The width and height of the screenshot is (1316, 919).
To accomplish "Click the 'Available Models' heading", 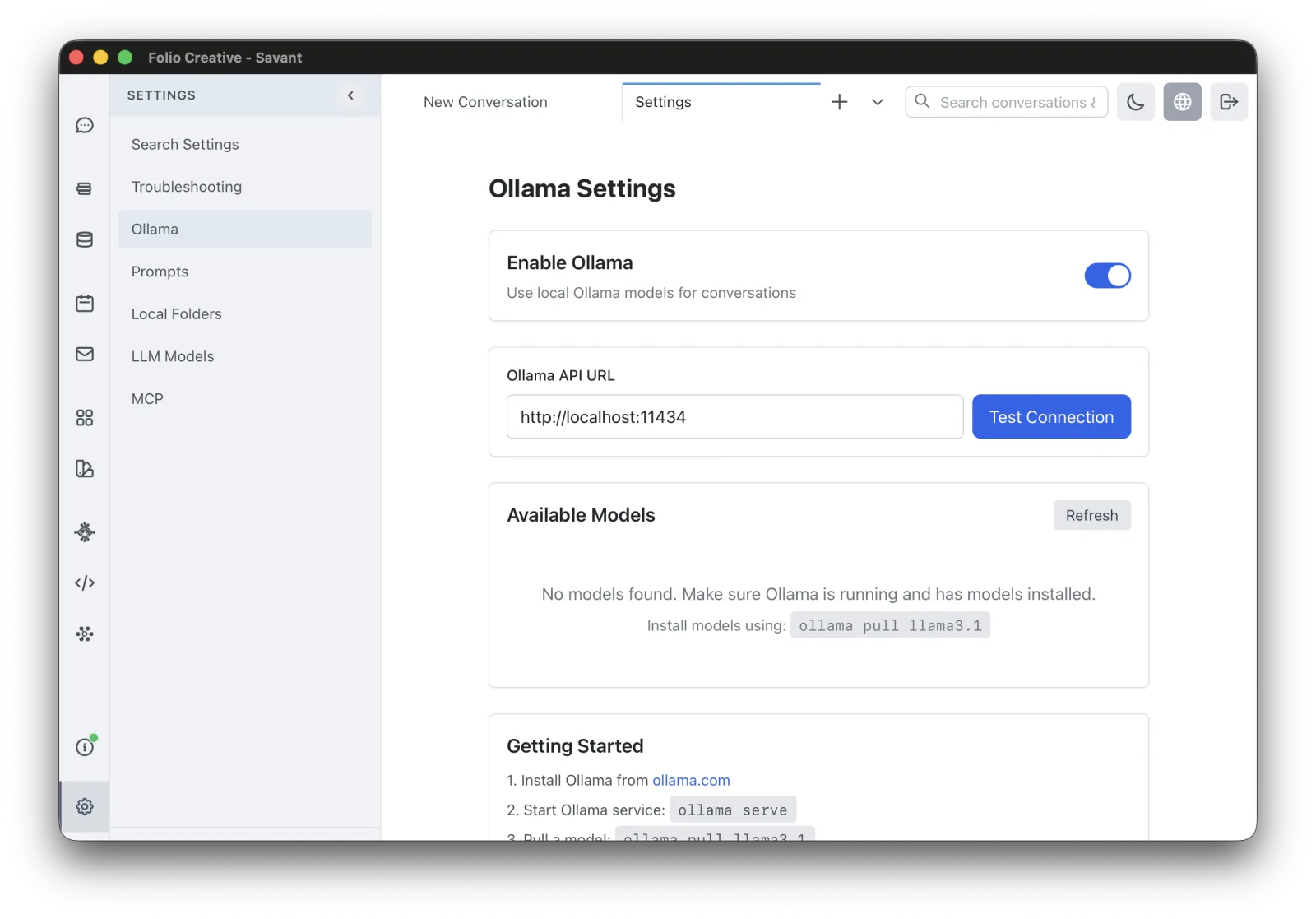I will pos(581,515).
